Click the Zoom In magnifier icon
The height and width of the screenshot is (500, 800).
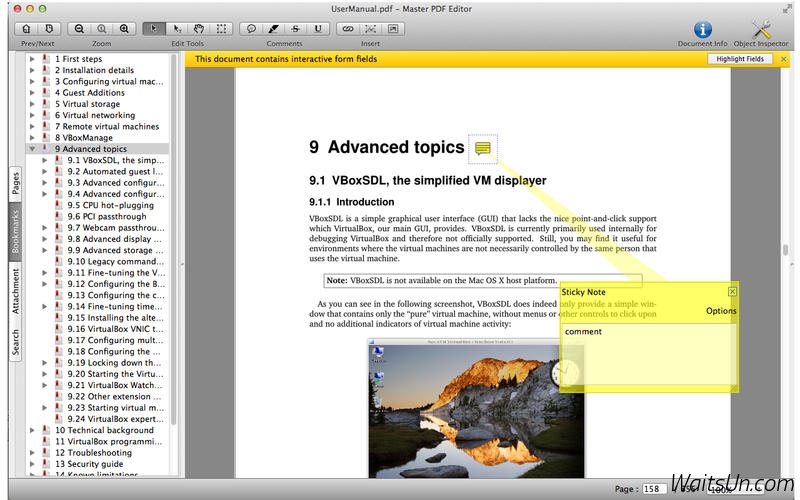click(x=124, y=29)
